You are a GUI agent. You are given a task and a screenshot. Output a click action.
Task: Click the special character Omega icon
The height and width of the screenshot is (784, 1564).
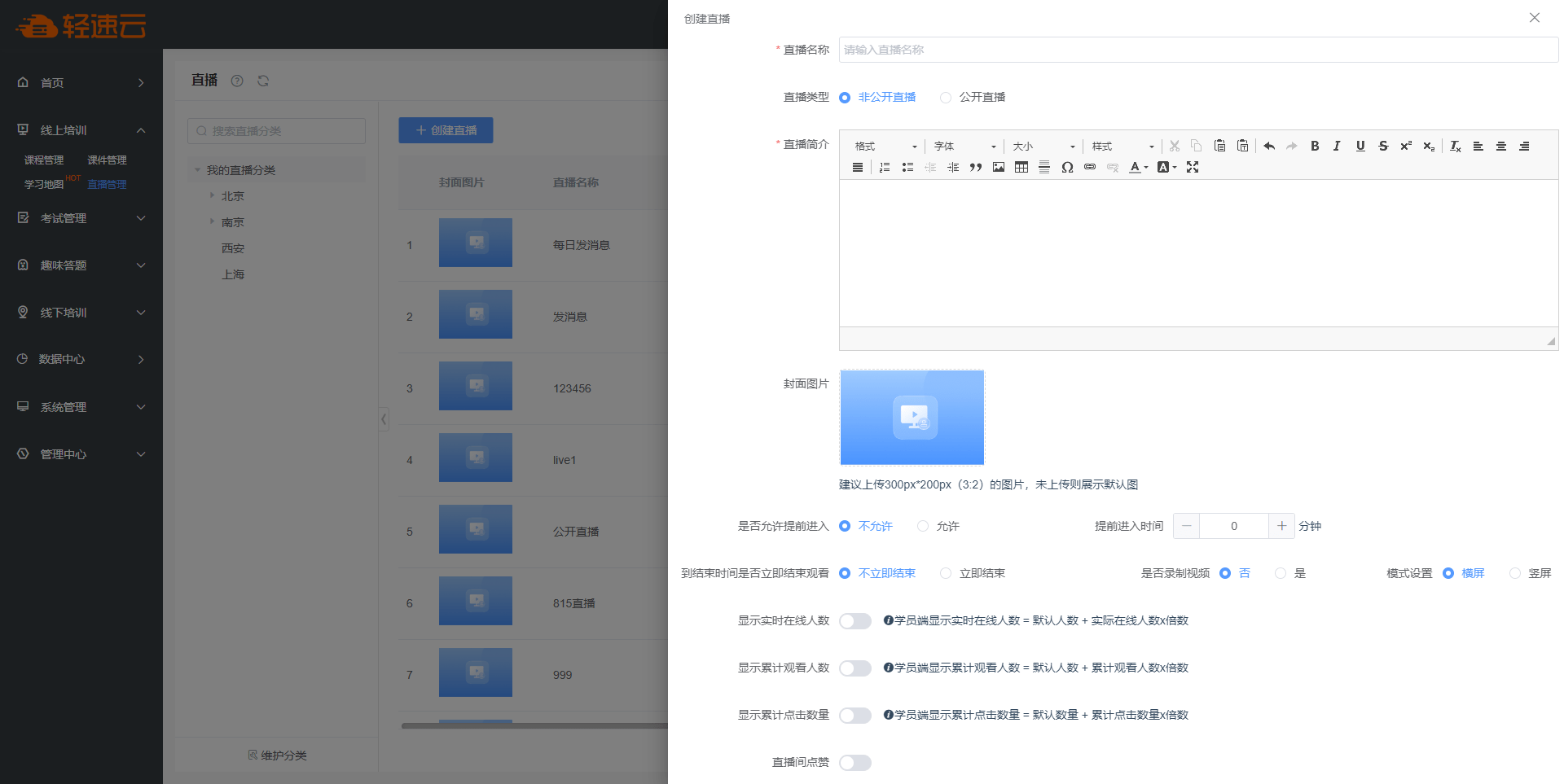1067,167
